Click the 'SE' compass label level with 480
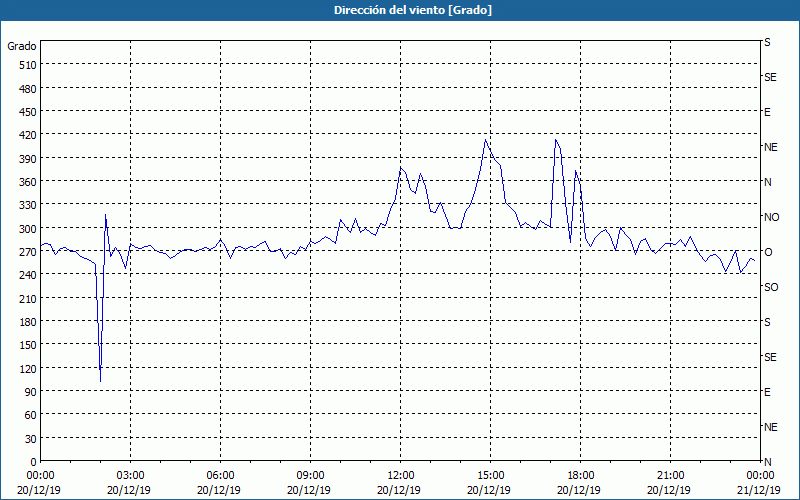Image resolution: width=800 pixels, height=500 pixels. coord(770,77)
